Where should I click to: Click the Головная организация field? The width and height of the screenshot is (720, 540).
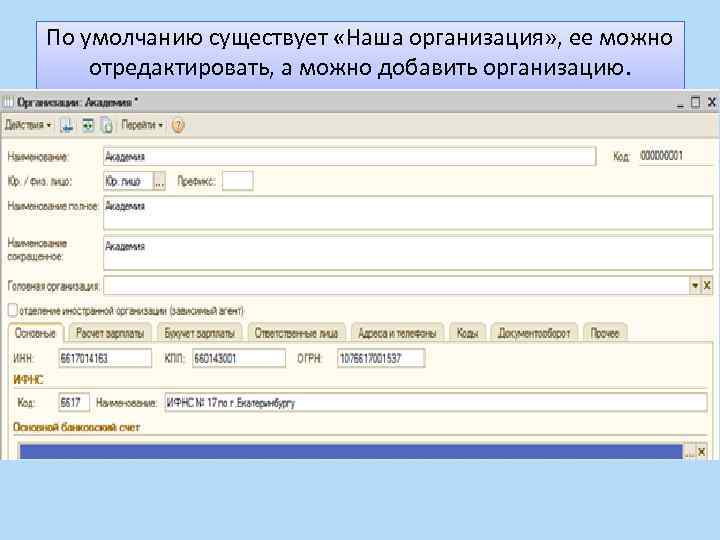[396, 286]
